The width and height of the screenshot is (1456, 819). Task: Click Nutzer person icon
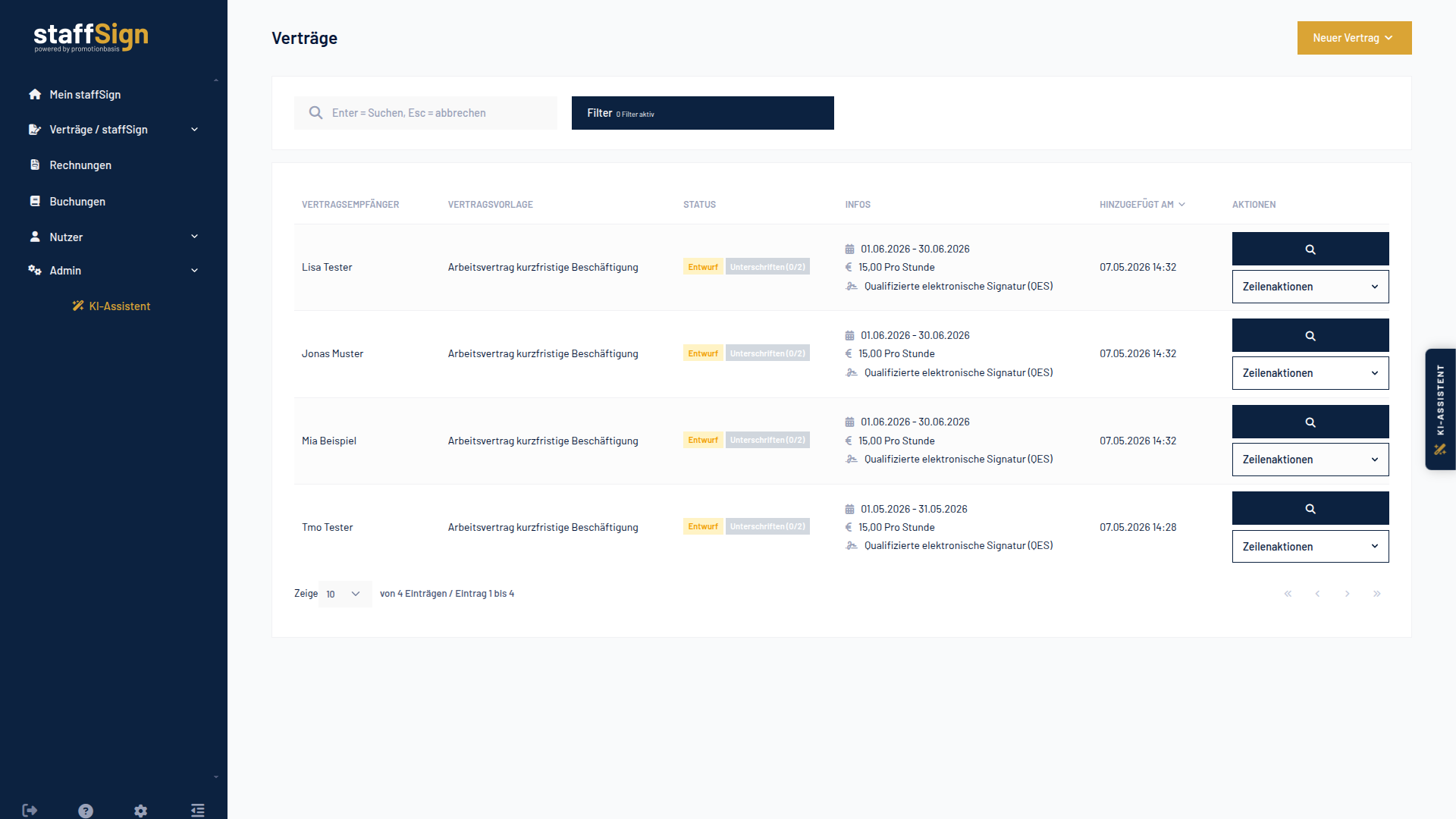35,237
